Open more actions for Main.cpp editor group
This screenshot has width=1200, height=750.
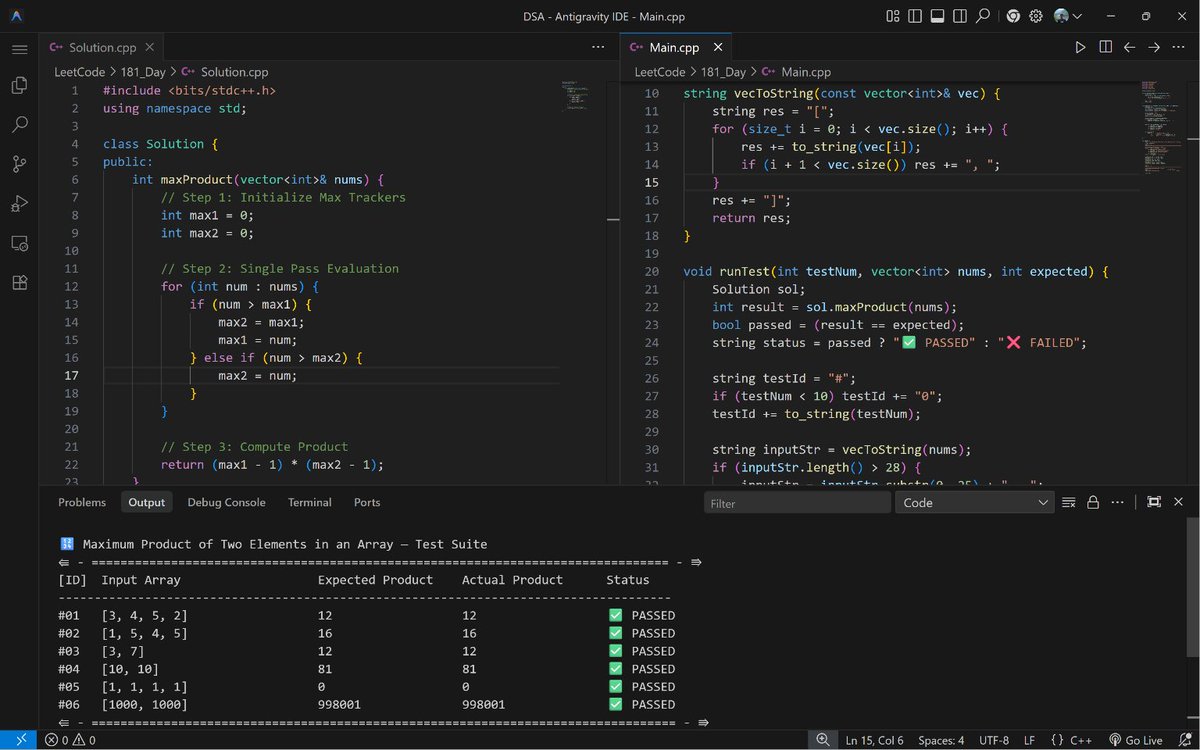tap(1178, 47)
